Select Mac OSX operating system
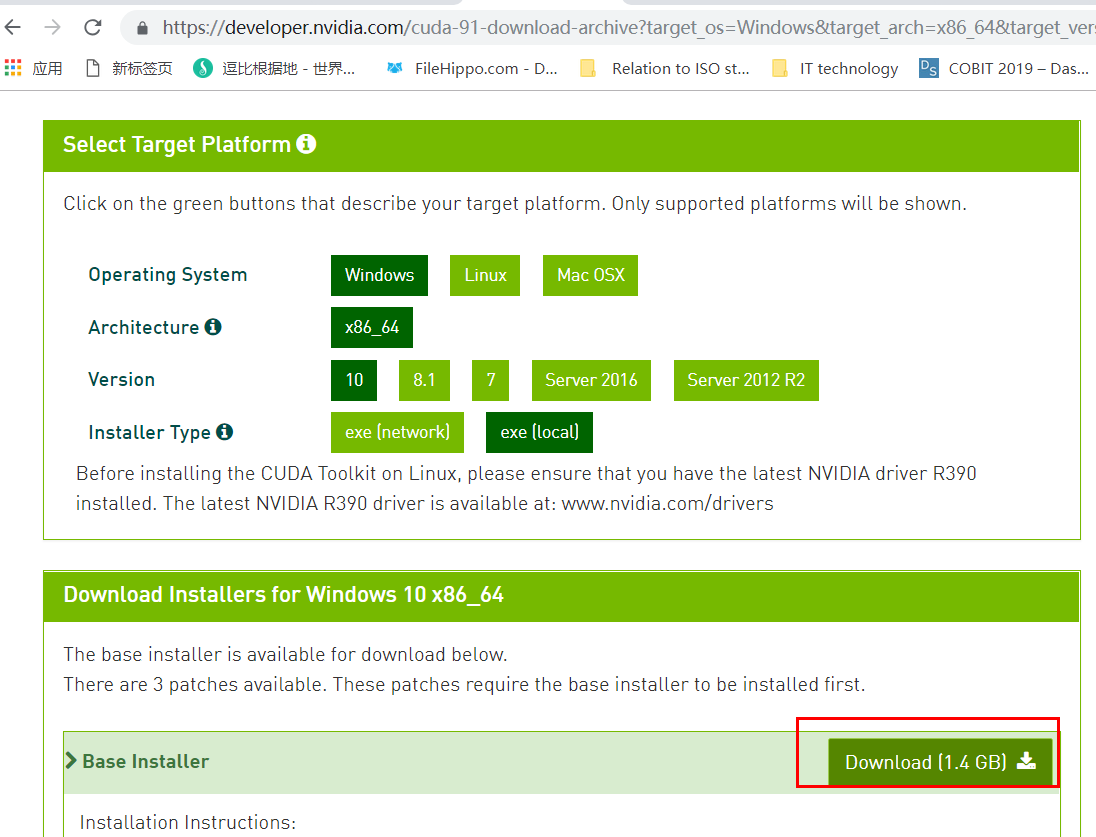The image size is (1096, 837). tap(591, 276)
